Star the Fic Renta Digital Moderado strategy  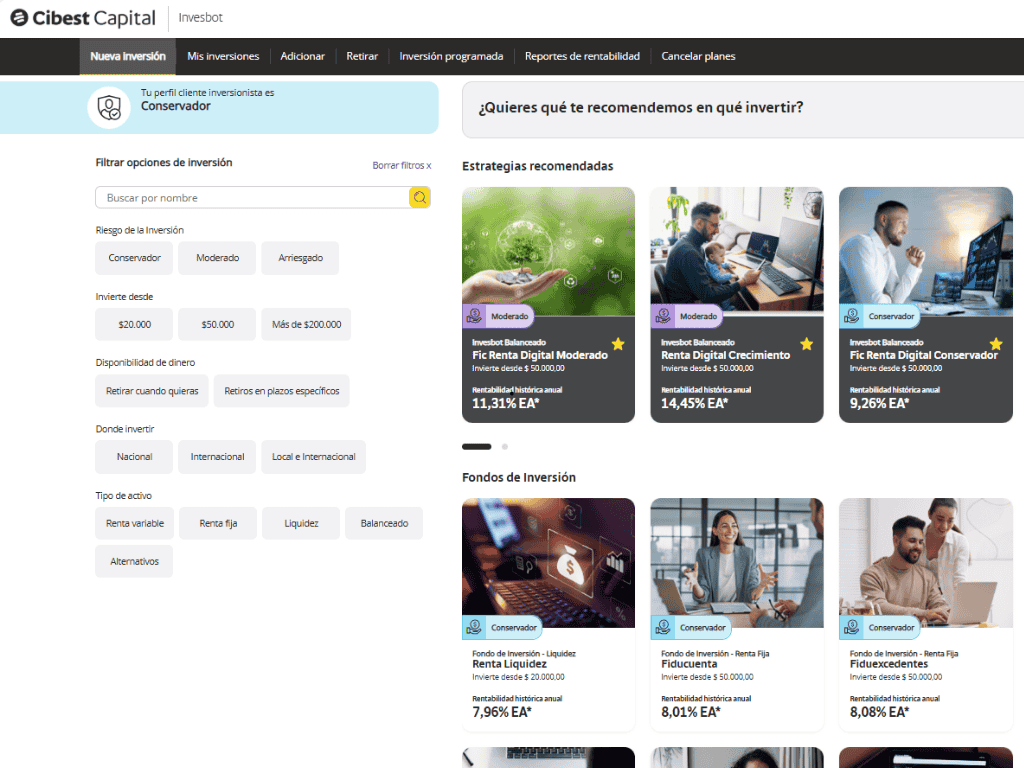coord(618,344)
